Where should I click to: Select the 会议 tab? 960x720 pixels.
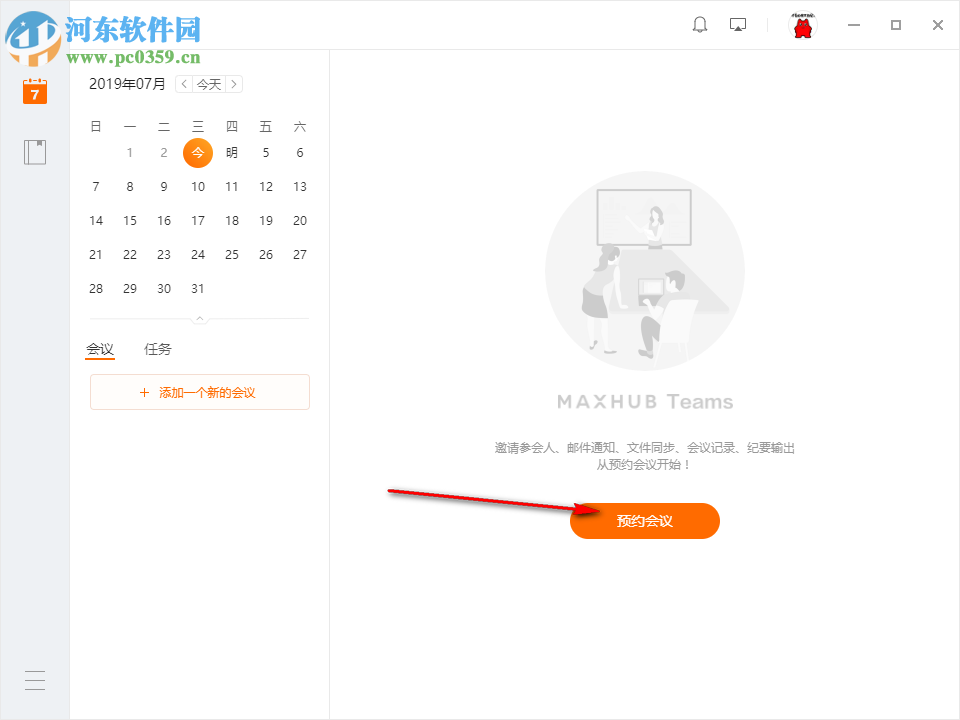[101, 349]
